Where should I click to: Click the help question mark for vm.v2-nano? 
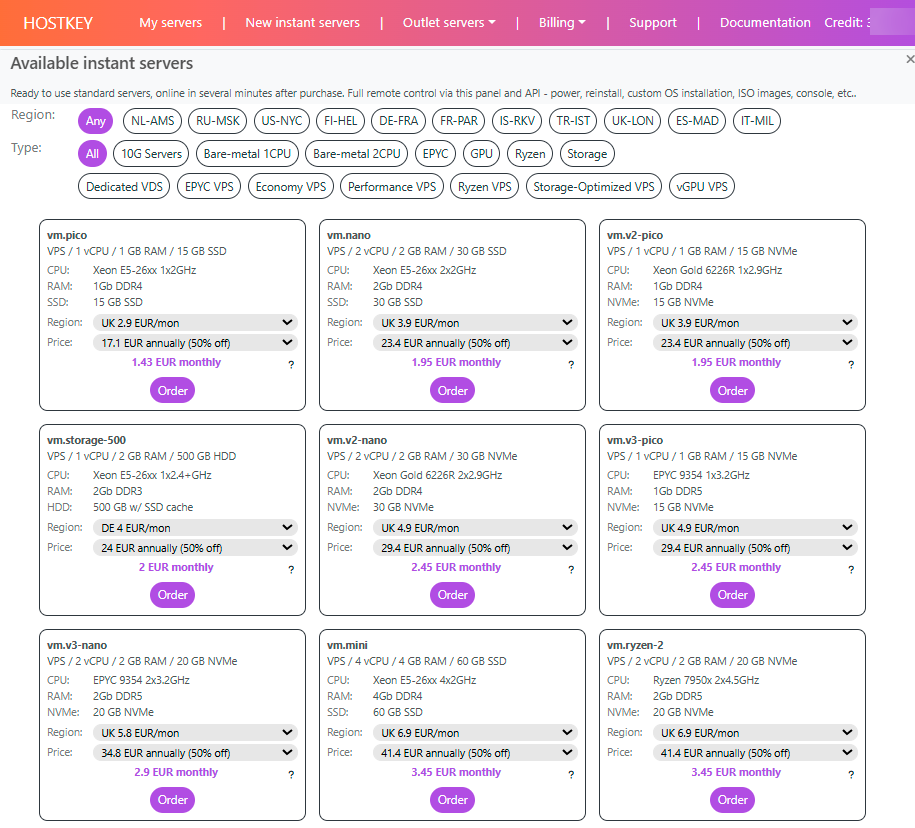point(571,570)
